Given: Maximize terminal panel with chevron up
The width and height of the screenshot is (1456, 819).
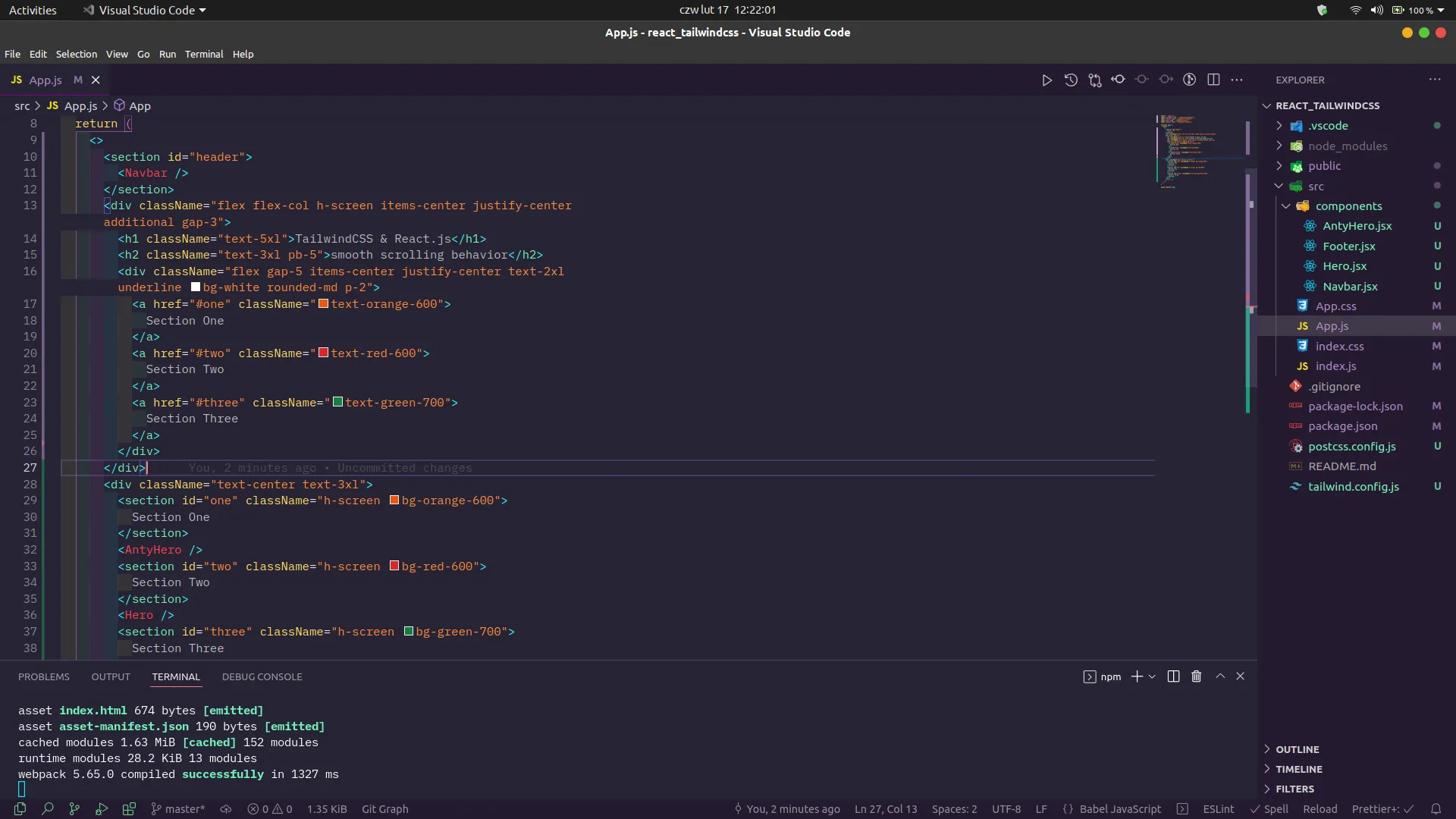Looking at the screenshot, I should pos(1220,676).
